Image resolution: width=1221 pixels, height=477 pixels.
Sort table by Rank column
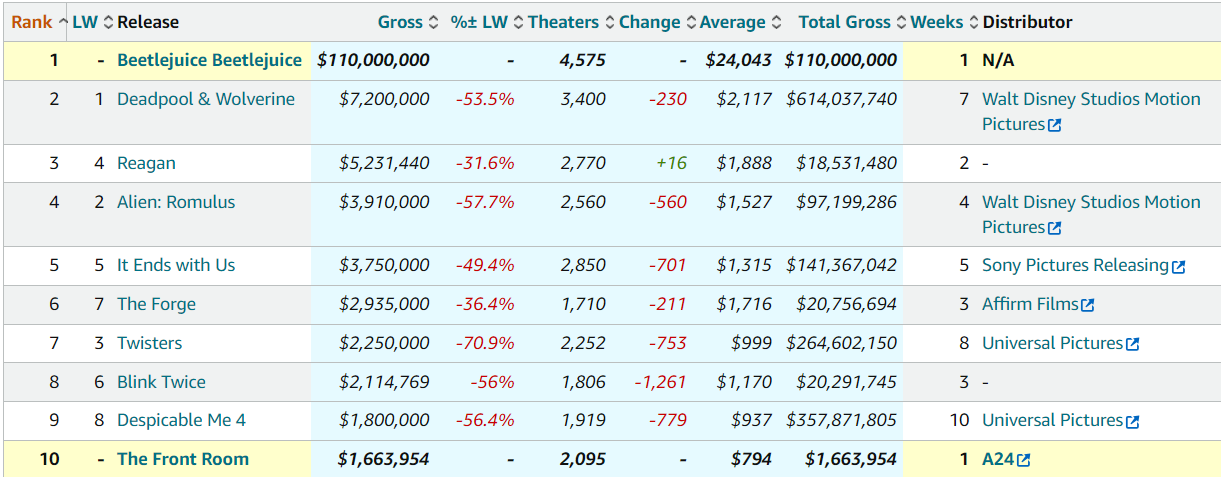[32, 22]
